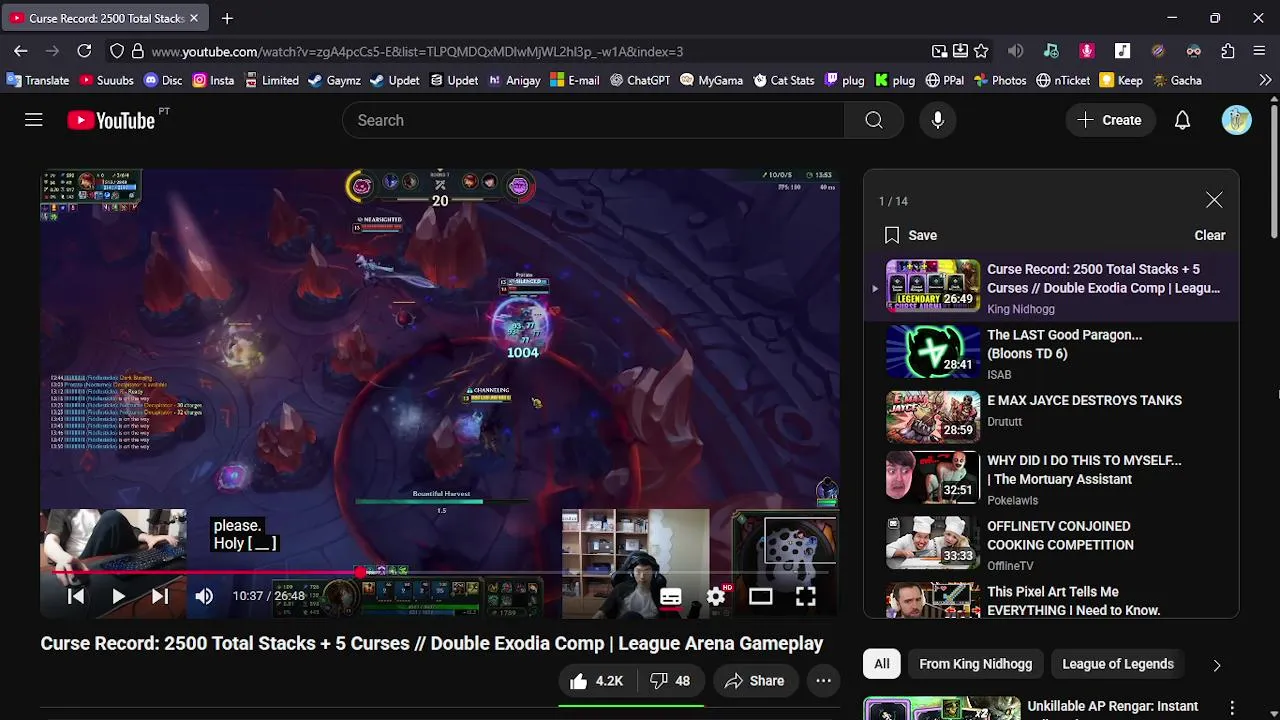1280x720 pixels.
Task: Open the player settings gear
Action: (x=716, y=597)
